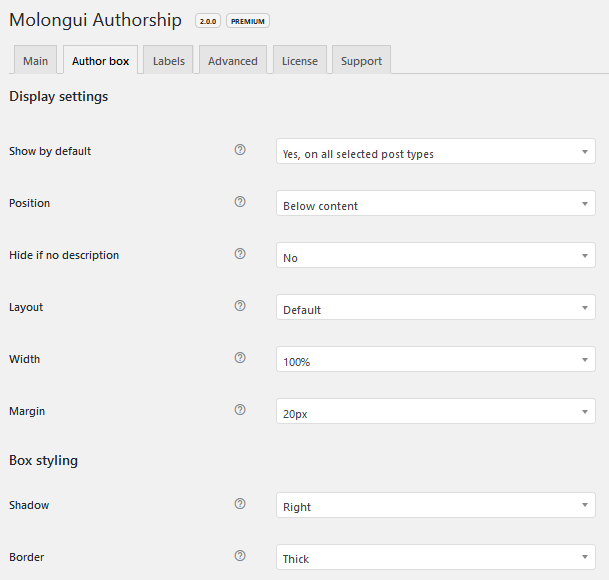Screen dimensions: 609x580
Task: Go to the Advanced tab
Action: (233, 61)
